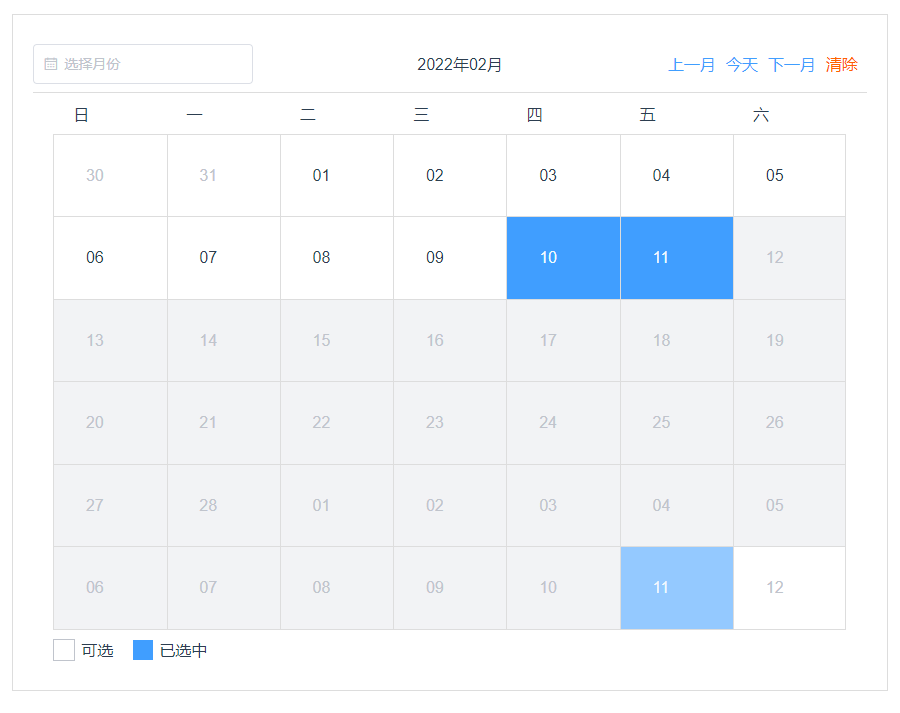The image size is (900, 713).
Task: Click the white 可选 legend swatch
Action: pyautogui.click(x=64, y=650)
